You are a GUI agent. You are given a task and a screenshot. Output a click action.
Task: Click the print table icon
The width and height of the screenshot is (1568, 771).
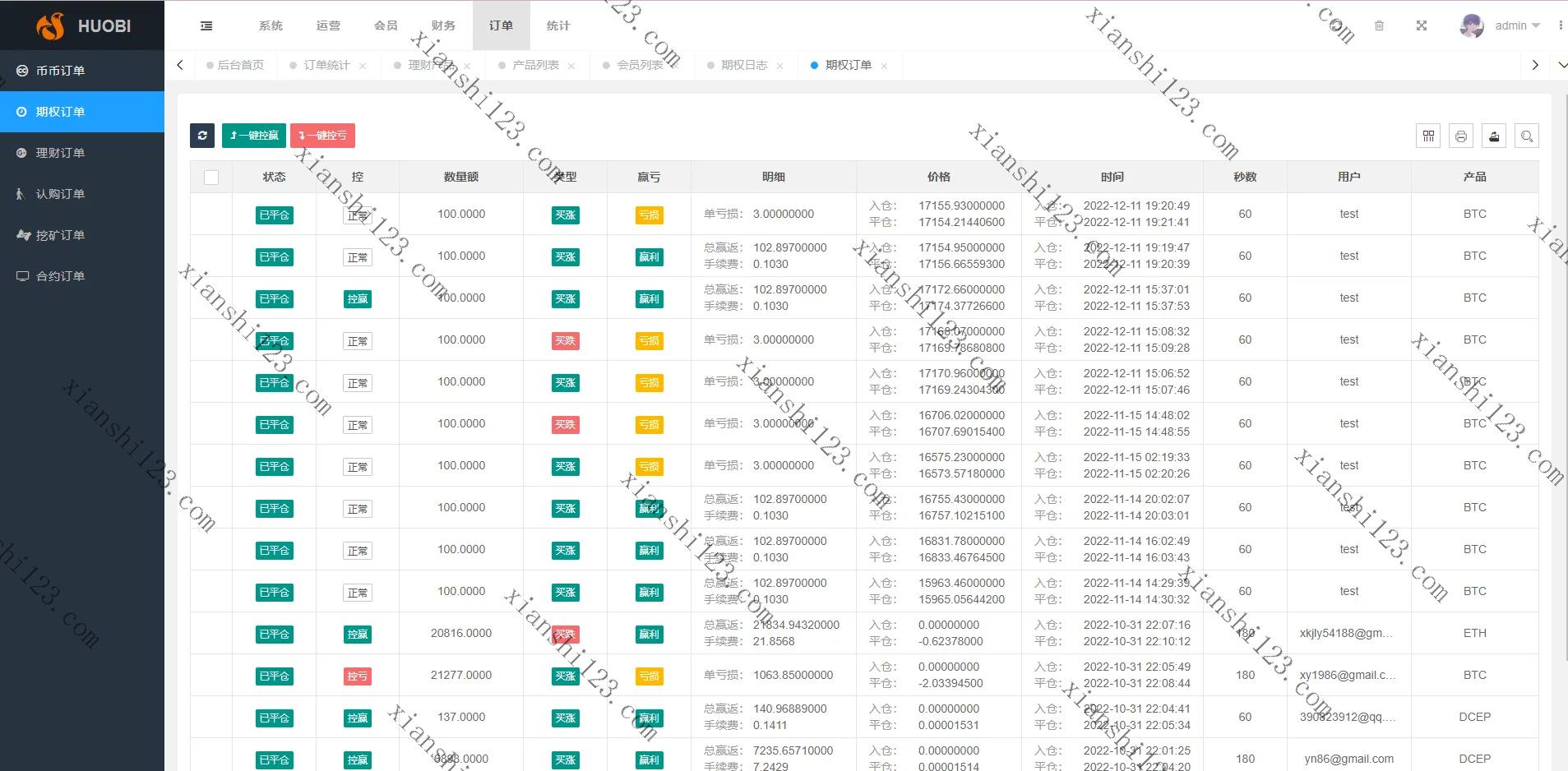pyautogui.click(x=1461, y=136)
